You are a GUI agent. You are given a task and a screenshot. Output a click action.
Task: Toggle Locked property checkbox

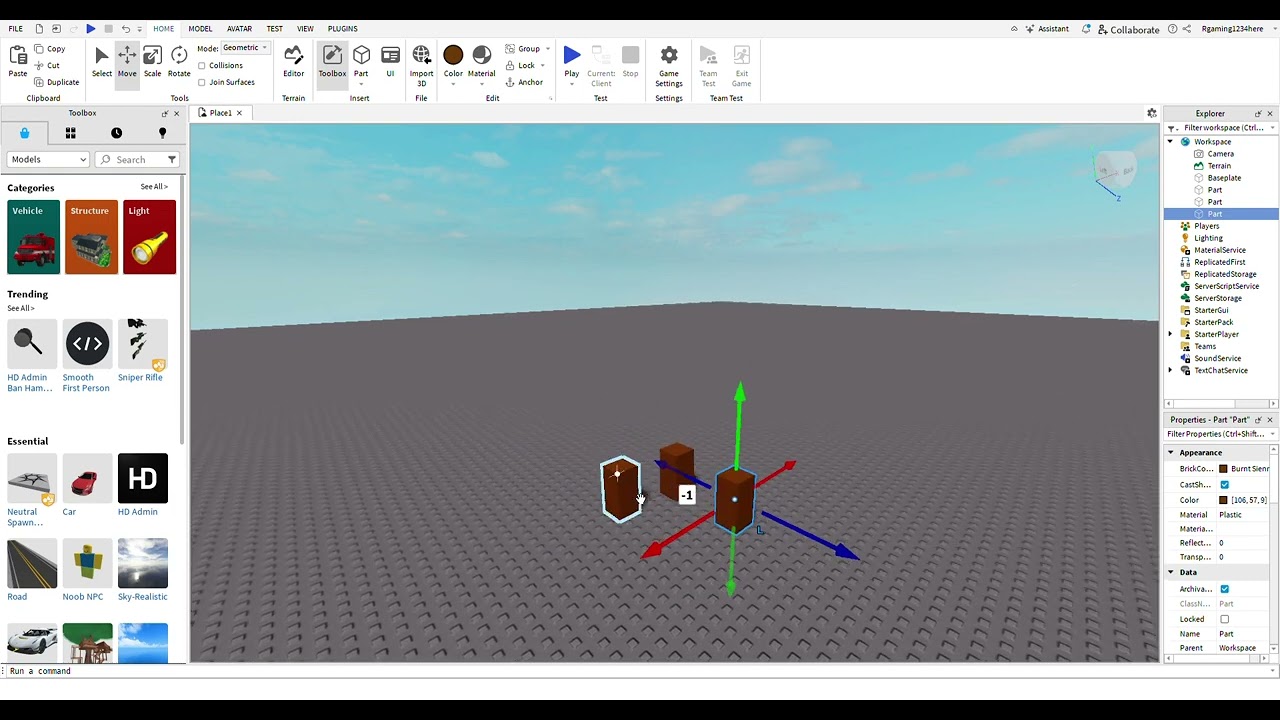[x=1224, y=619]
